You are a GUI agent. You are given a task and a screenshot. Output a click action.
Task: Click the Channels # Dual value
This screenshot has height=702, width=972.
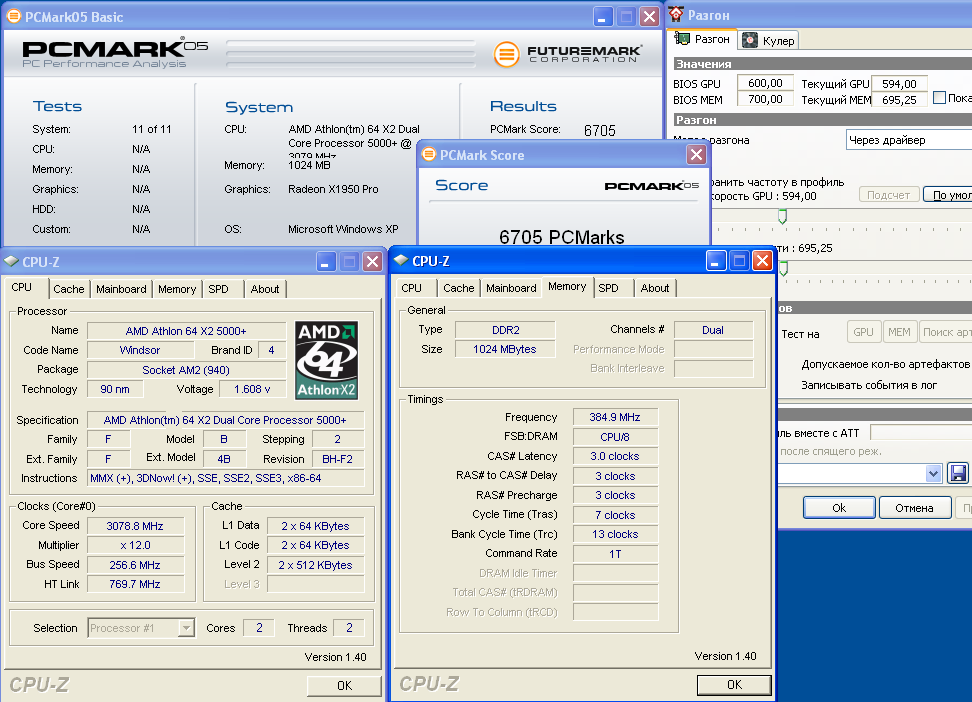click(713, 330)
